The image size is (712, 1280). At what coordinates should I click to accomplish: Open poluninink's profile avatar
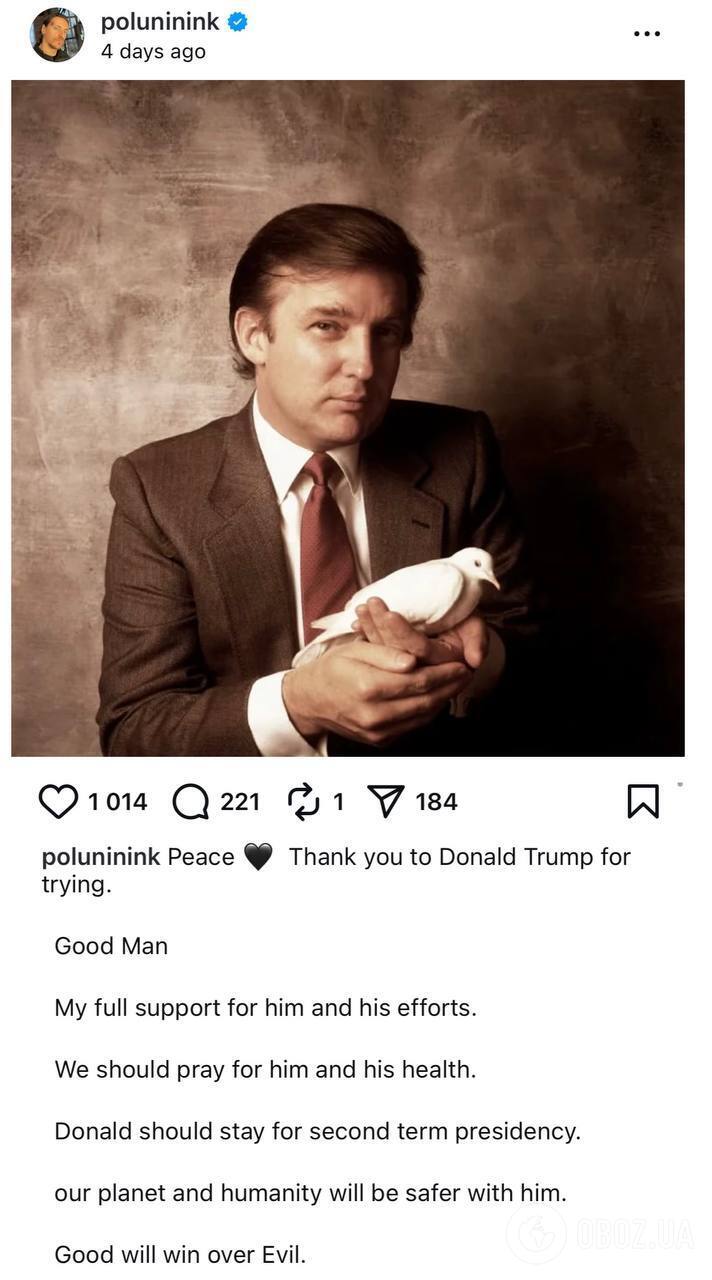[x=57, y=35]
